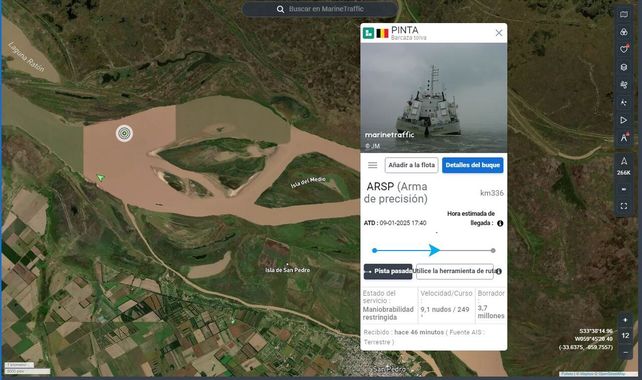The height and width of the screenshot is (380, 642).
Task: Zoom in the map with plus button
Action: pos(625,320)
